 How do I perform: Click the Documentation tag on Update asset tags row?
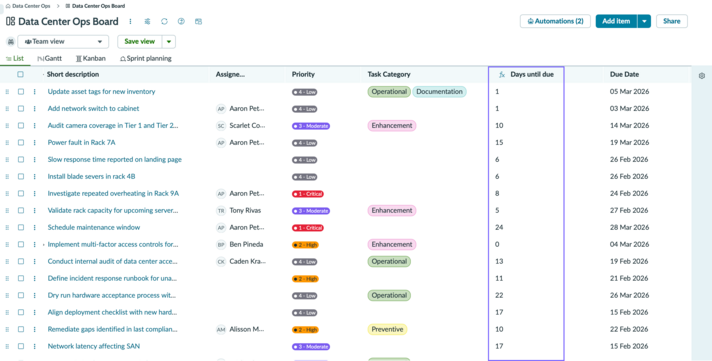[439, 92]
